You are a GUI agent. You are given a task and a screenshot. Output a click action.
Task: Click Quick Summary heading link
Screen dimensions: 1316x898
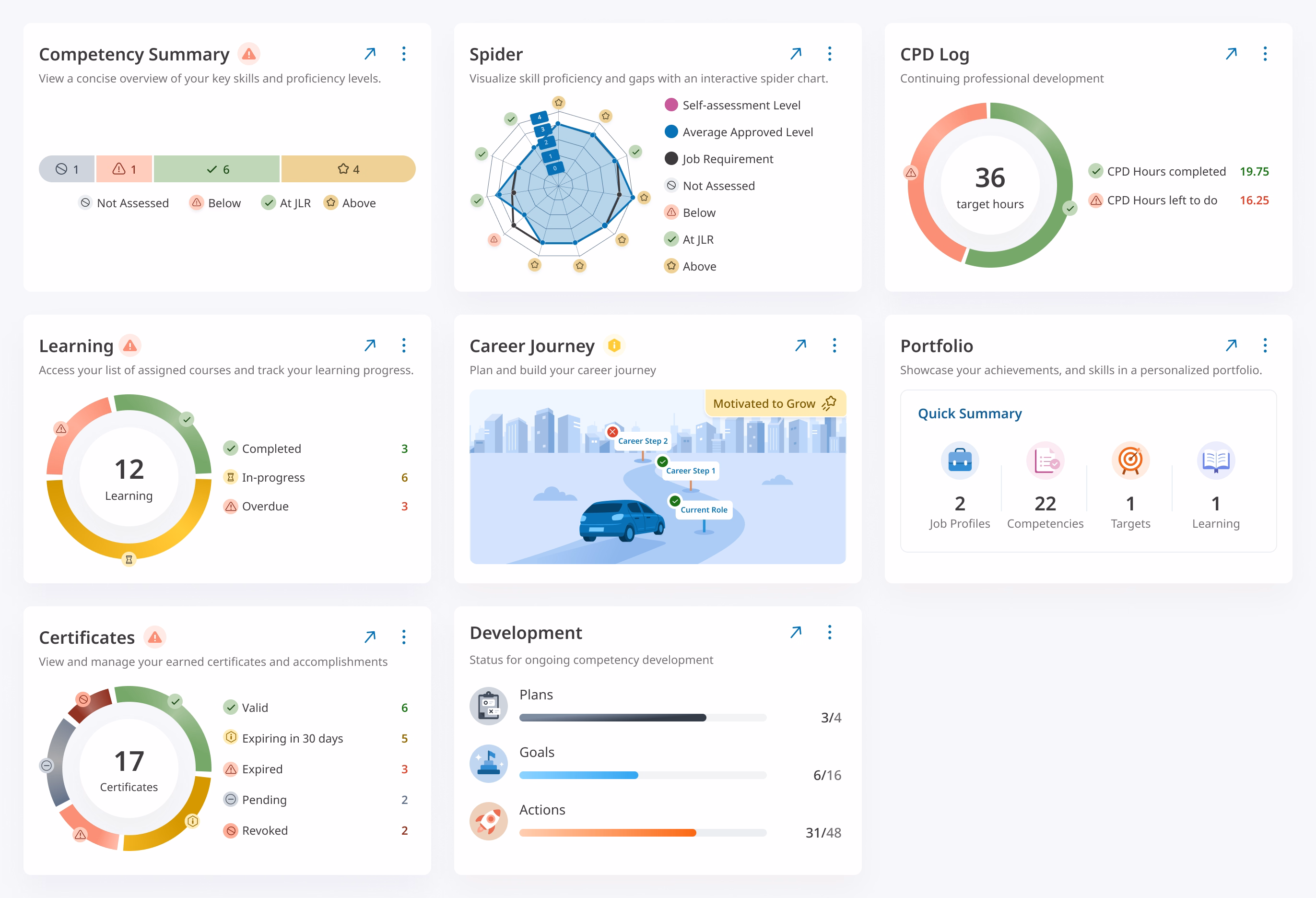(969, 414)
